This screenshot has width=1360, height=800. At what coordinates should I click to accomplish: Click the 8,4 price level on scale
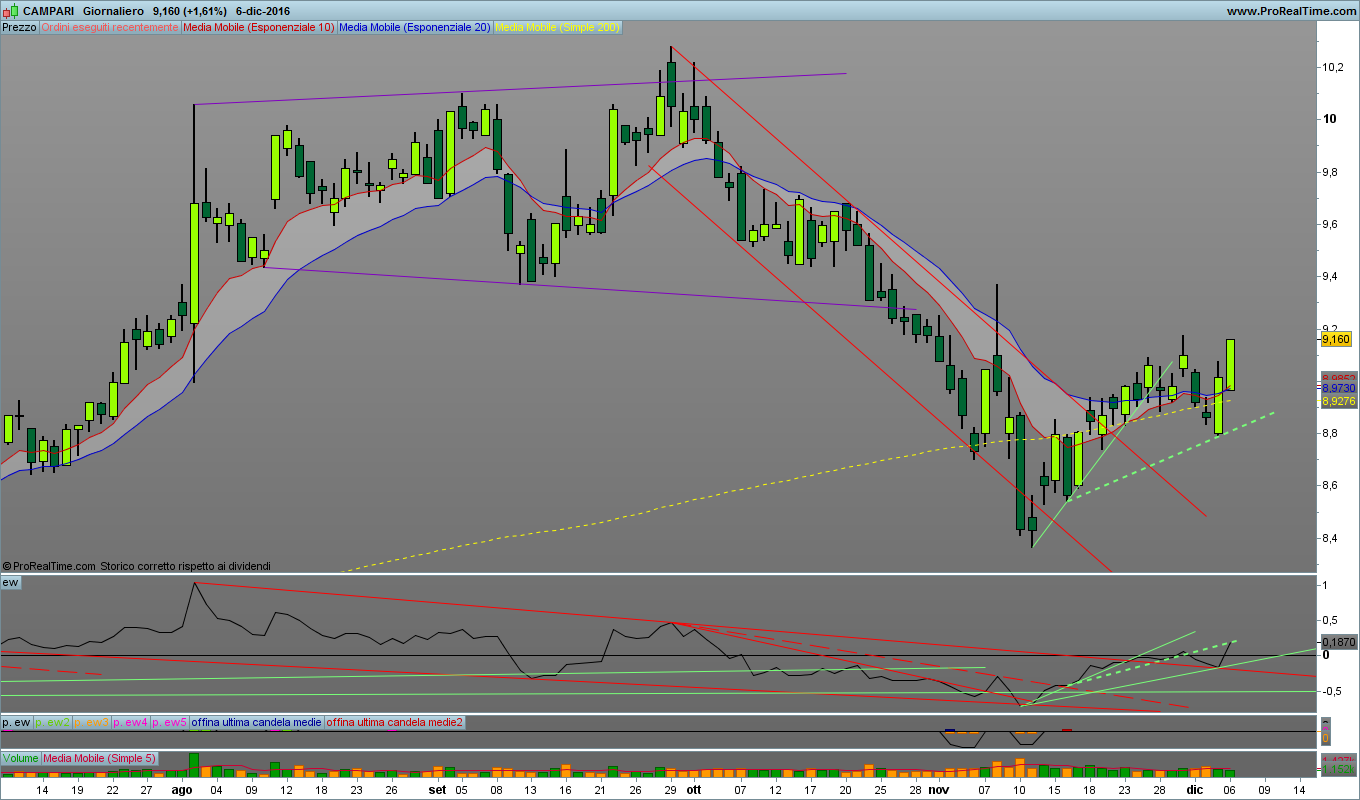click(1331, 538)
